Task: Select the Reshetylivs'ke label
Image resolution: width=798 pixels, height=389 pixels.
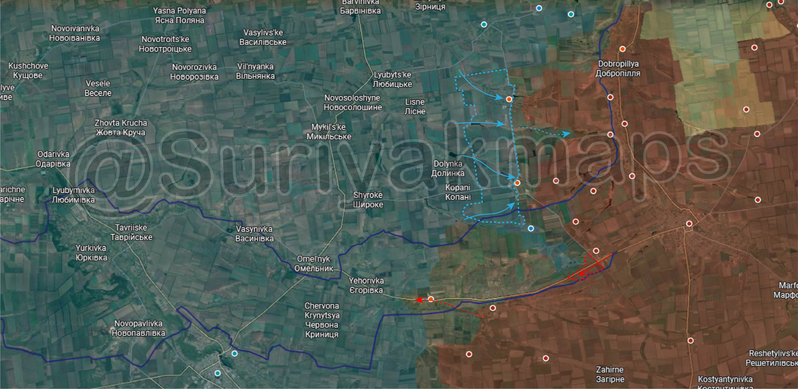Action: 772,358
